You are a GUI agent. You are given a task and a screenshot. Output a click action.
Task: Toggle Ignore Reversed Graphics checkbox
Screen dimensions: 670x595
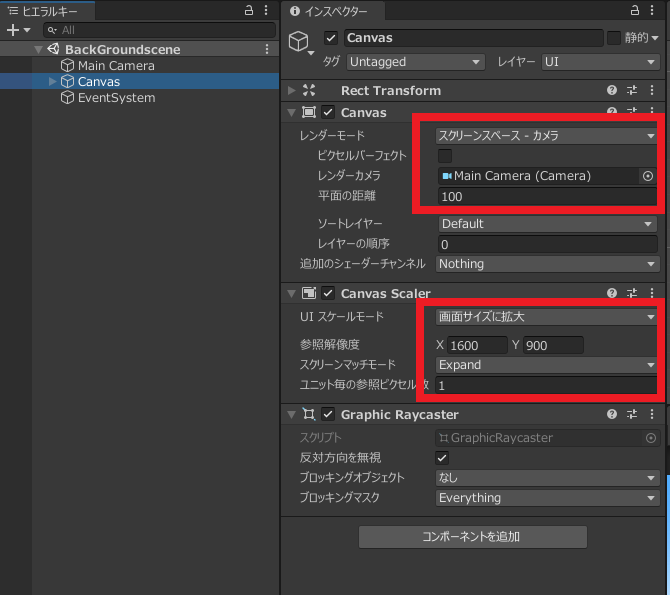[x=442, y=458]
